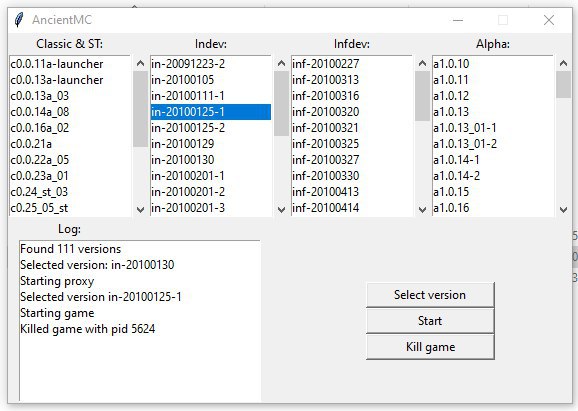The width and height of the screenshot is (578, 411).
Task: Close the AncientMC window
Action: click(549, 20)
